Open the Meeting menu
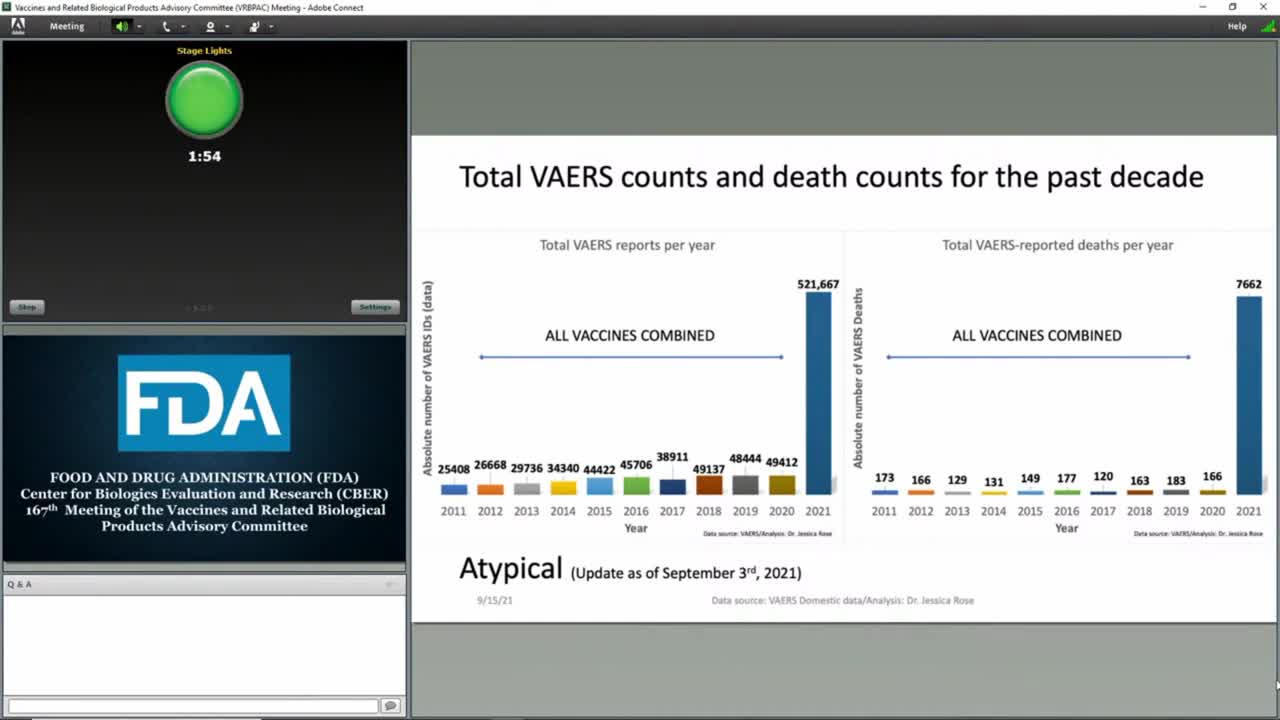 click(x=67, y=27)
